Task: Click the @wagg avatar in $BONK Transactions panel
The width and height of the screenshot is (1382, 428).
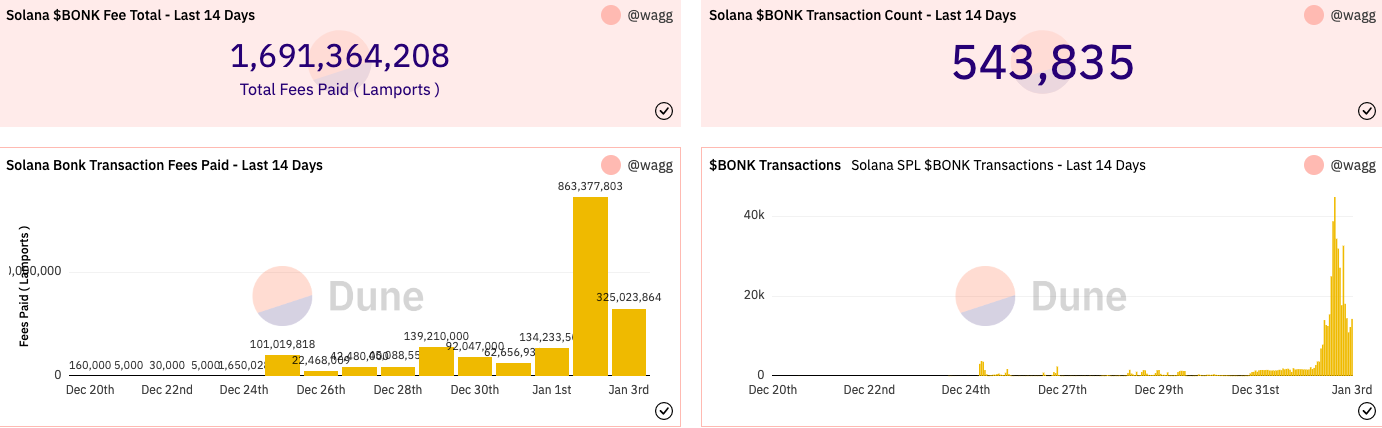Action: [x=1314, y=165]
